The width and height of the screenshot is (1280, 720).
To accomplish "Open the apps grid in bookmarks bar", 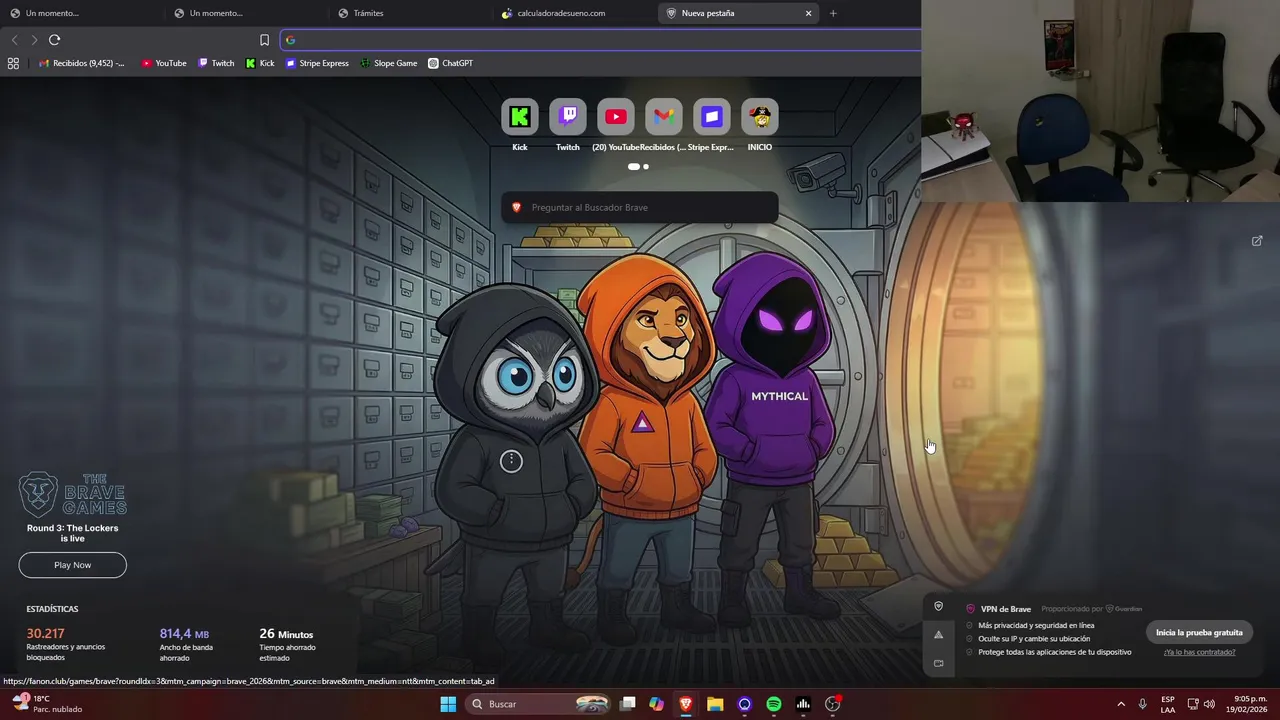I will (13, 63).
